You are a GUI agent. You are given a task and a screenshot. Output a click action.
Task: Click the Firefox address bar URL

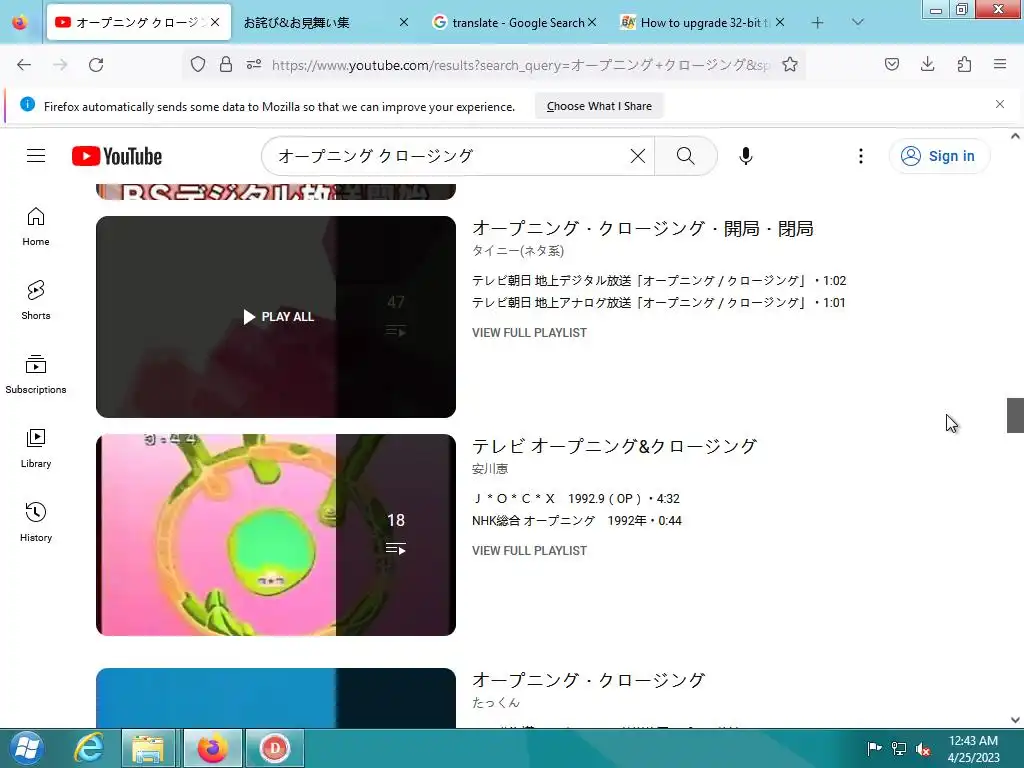[520, 65]
